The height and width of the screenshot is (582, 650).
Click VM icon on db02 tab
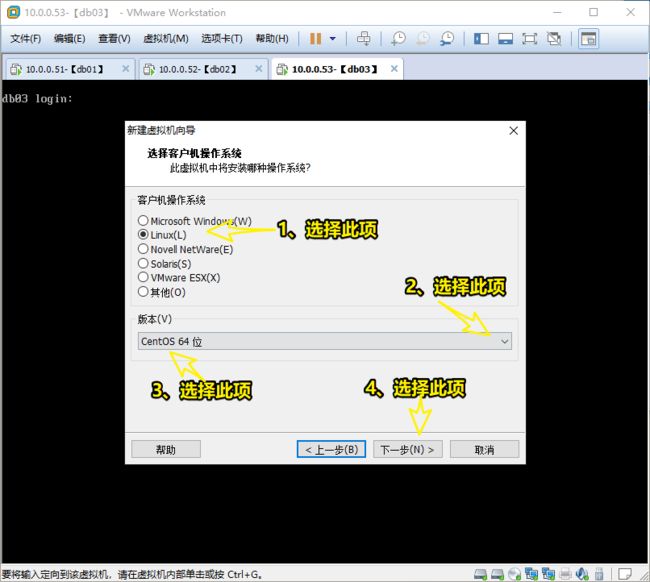(149, 69)
